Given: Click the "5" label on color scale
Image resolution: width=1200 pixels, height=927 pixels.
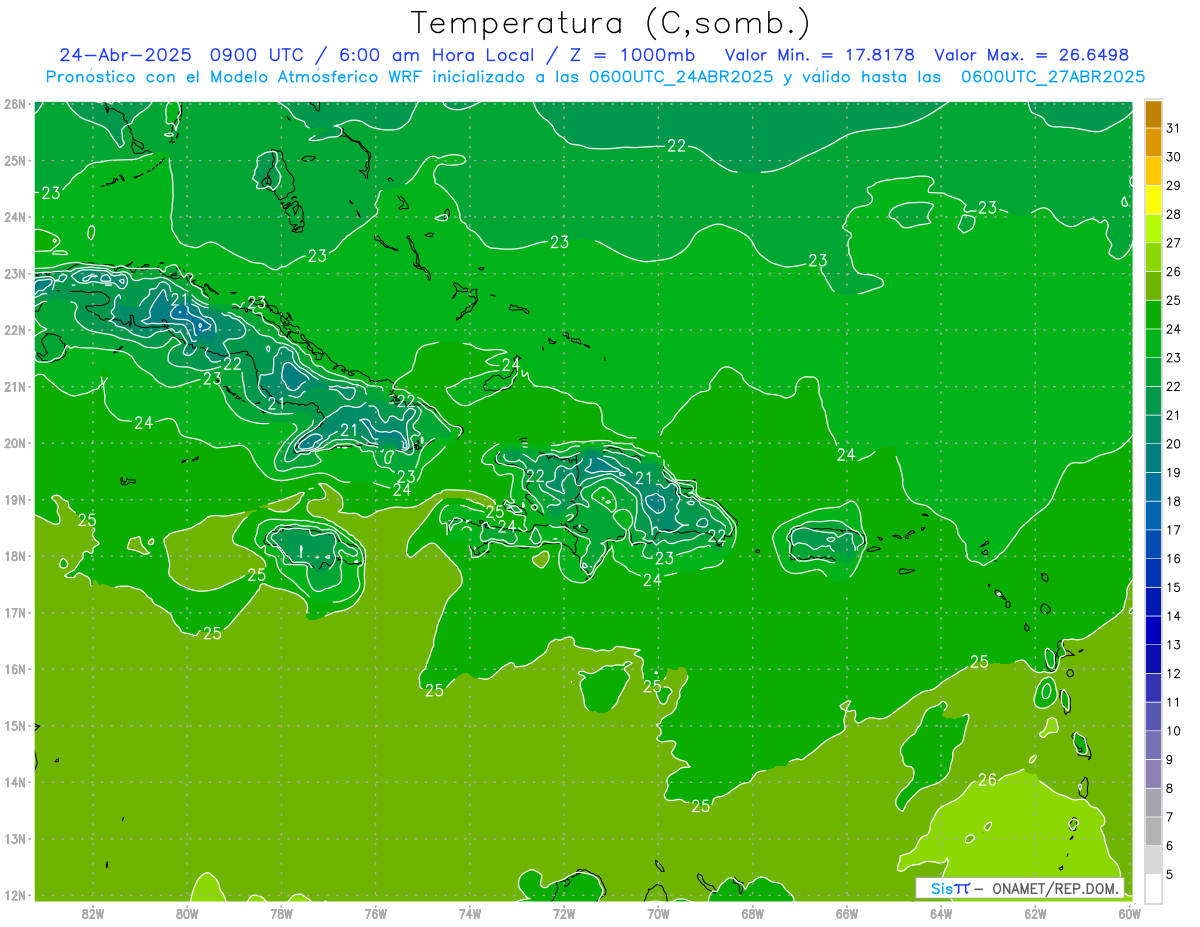Looking at the screenshot, I should click(1171, 875).
